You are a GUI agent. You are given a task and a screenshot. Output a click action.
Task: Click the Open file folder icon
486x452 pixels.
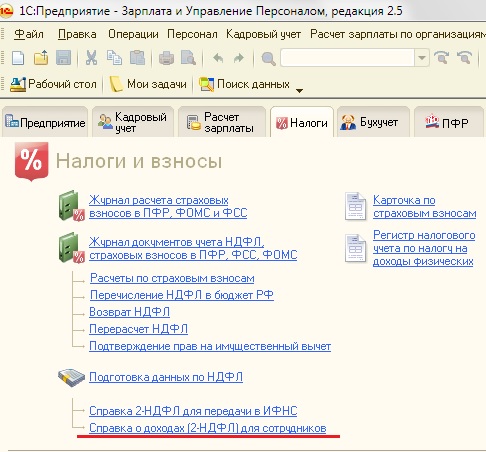[41, 58]
